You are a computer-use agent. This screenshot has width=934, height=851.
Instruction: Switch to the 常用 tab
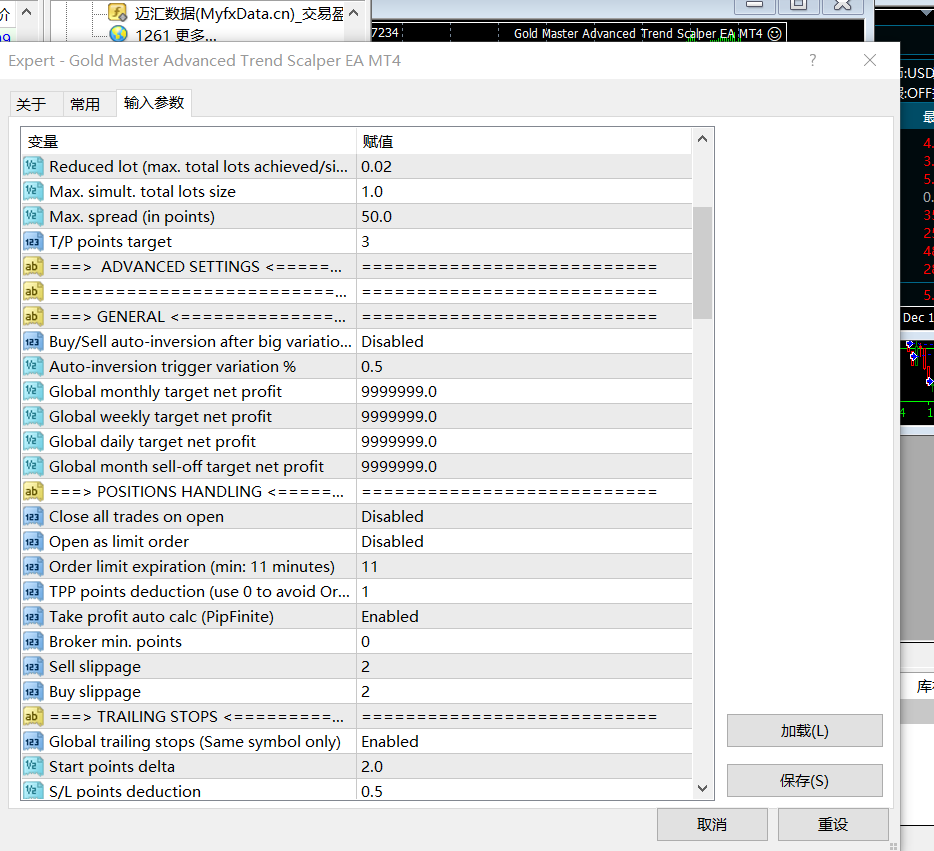pyautogui.click(x=85, y=104)
